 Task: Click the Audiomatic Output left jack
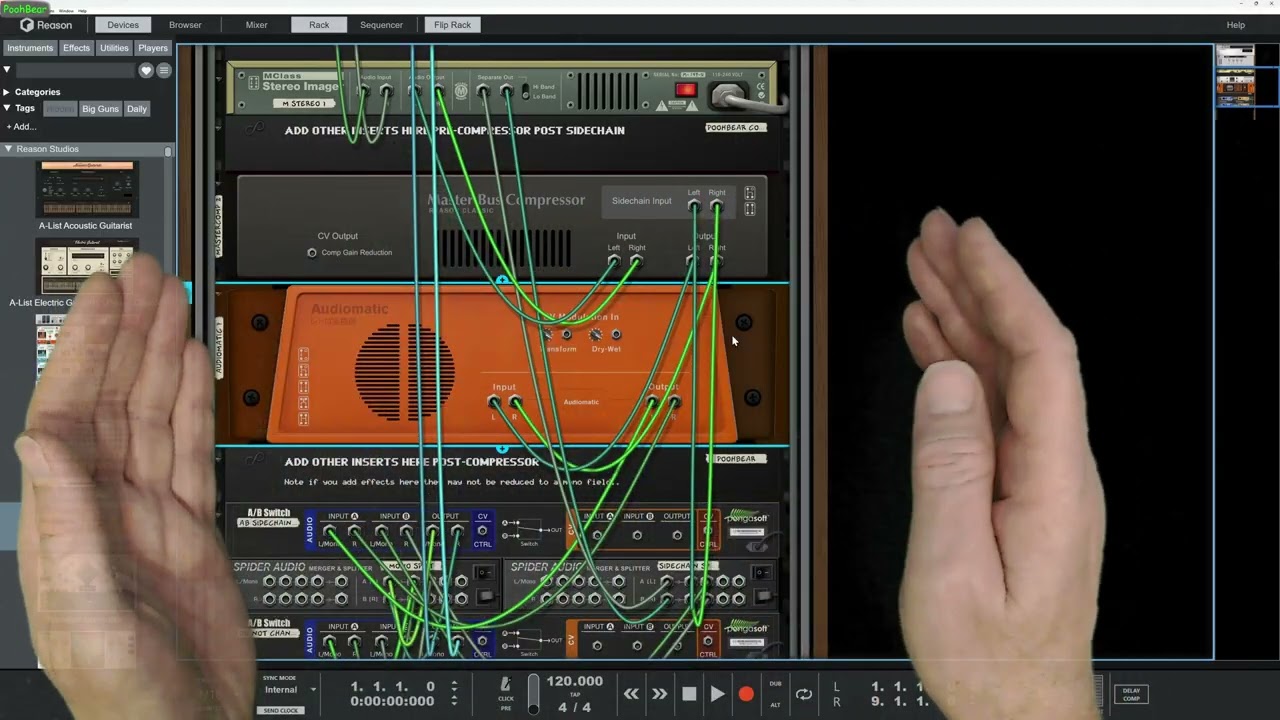coord(652,402)
